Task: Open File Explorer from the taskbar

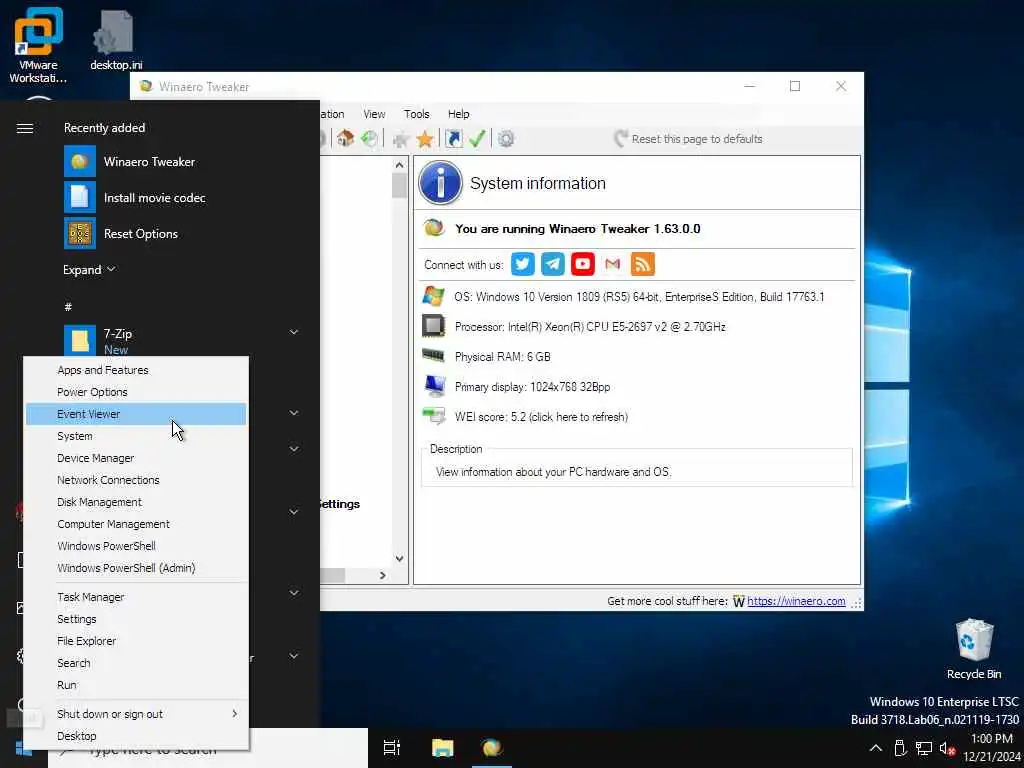Action: (x=442, y=748)
